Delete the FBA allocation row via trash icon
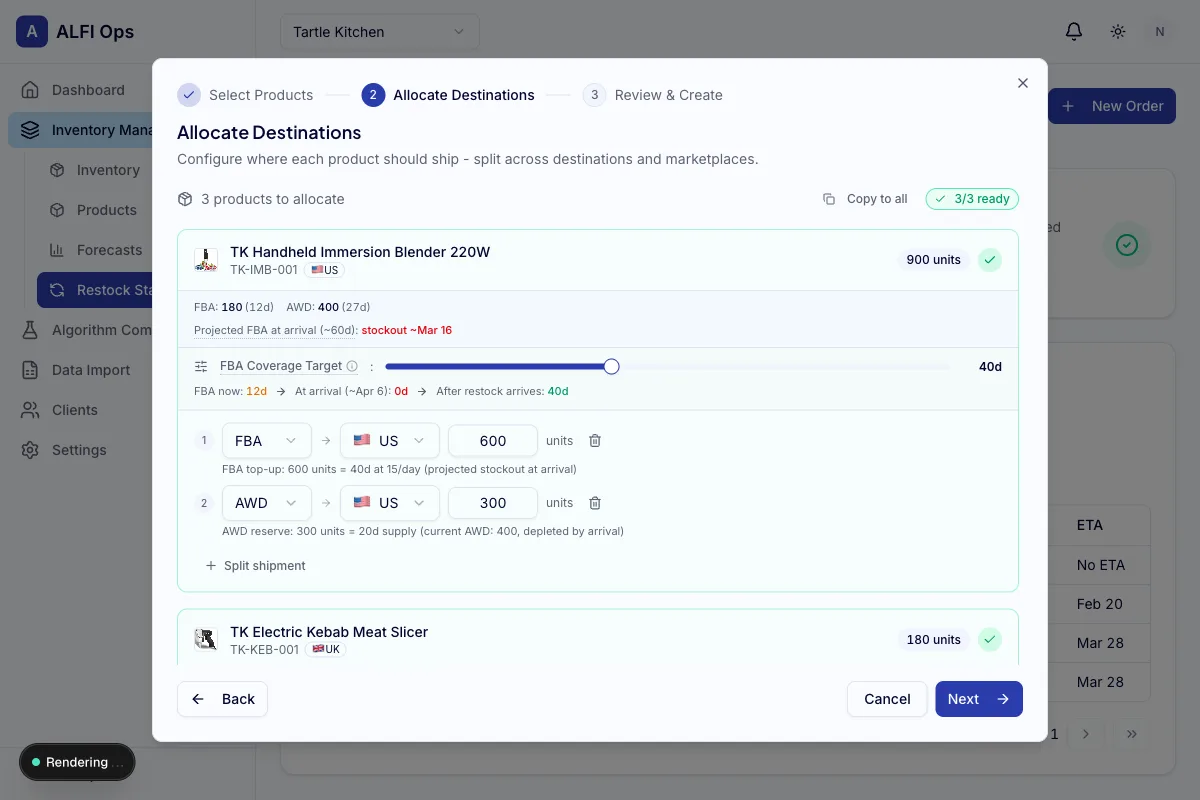The image size is (1200, 800). coord(595,440)
